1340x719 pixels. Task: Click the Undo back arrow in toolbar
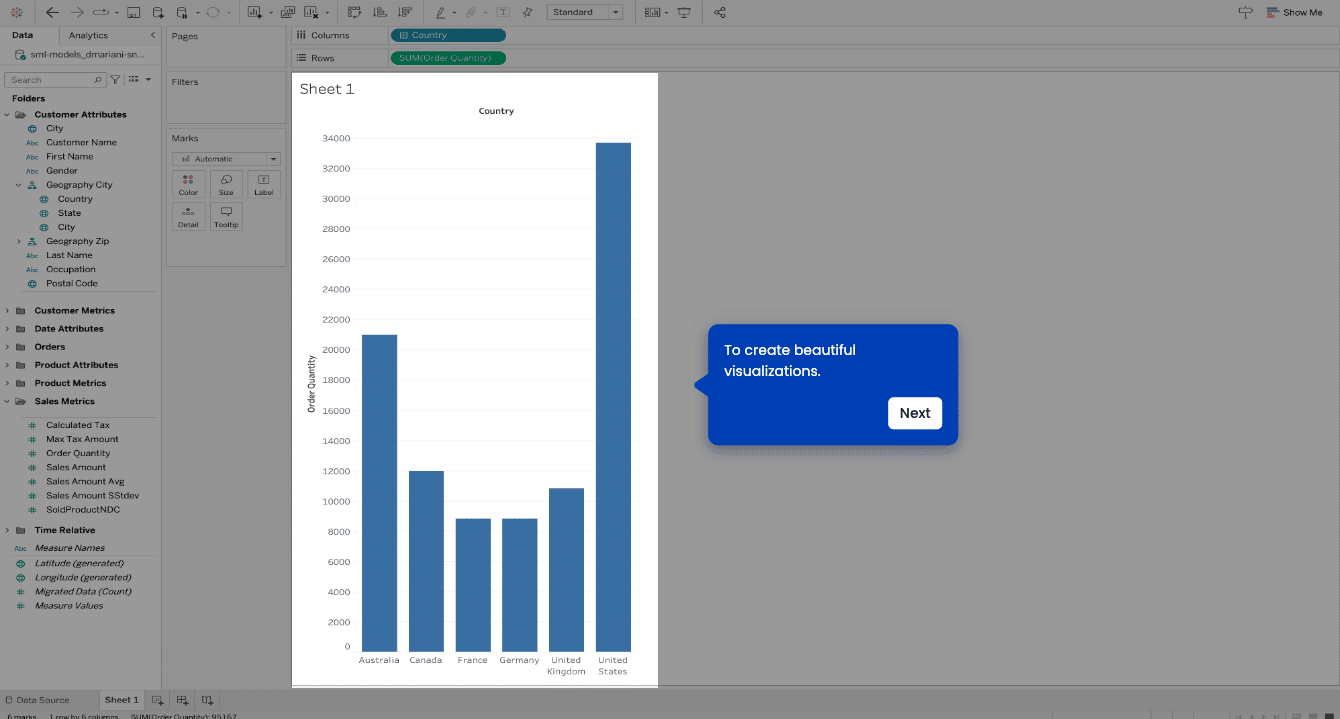point(52,12)
